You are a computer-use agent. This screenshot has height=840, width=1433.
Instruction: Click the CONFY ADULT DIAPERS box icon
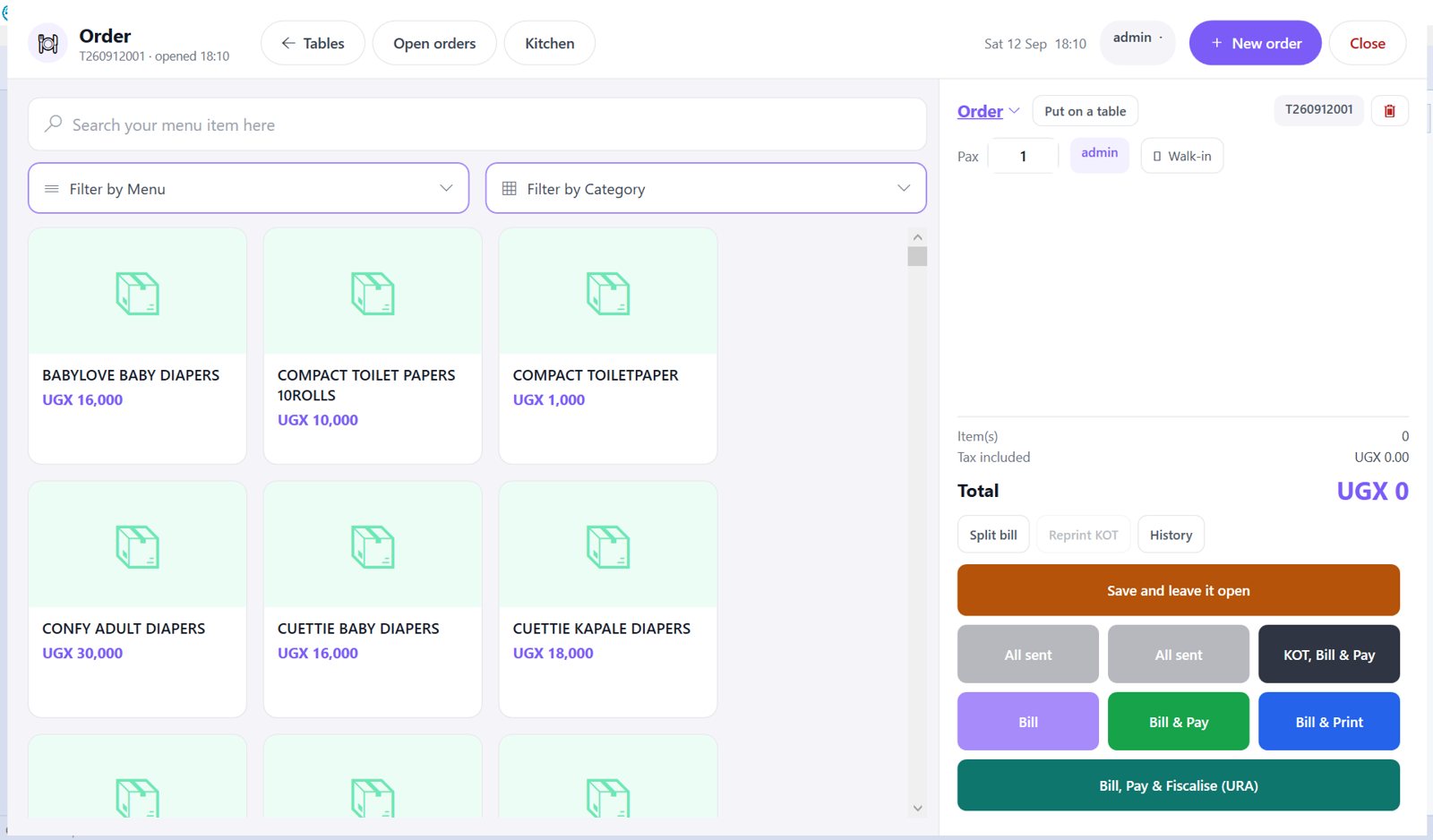(138, 547)
